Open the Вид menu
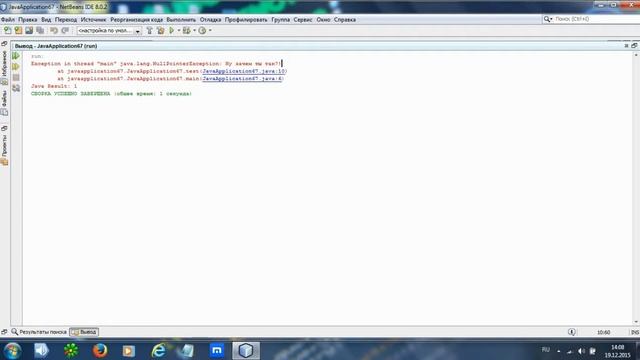Image resolution: width=640 pixels, height=360 pixels. tap(46, 20)
